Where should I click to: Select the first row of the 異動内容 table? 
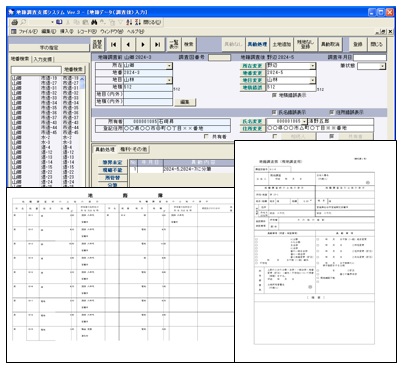tap(182, 169)
